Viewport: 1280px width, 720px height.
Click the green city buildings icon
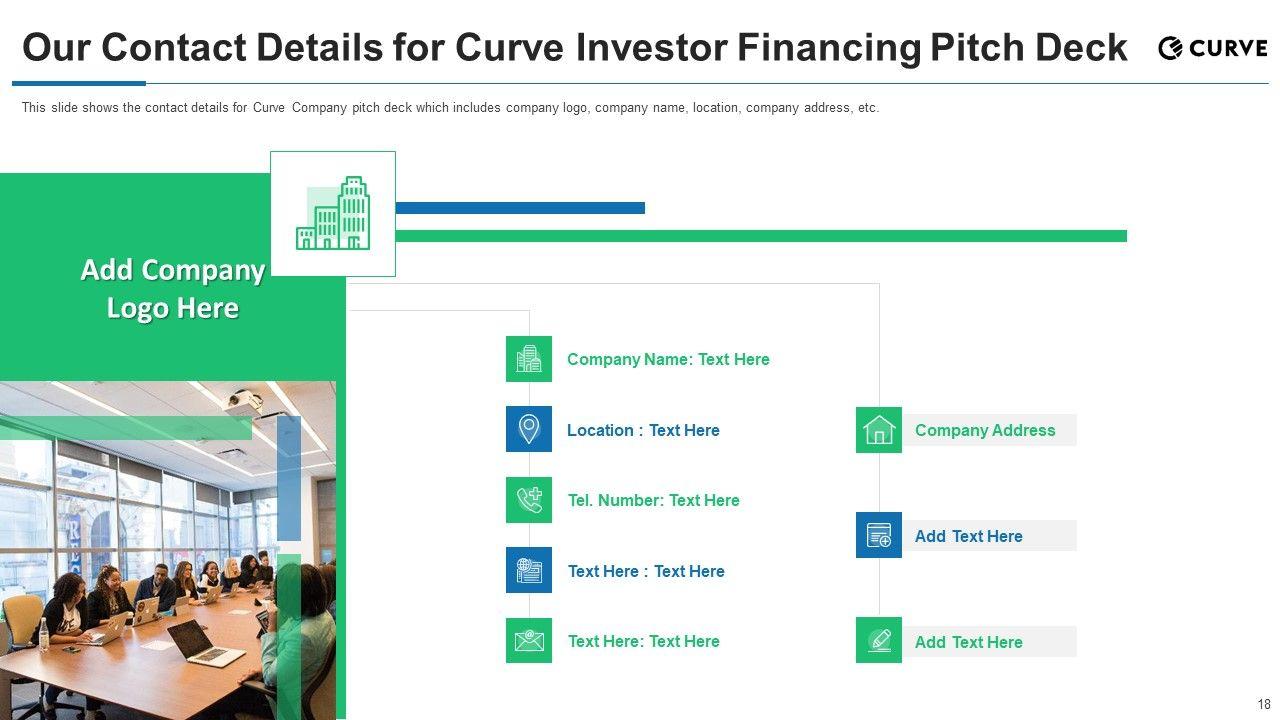[x=333, y=213]
